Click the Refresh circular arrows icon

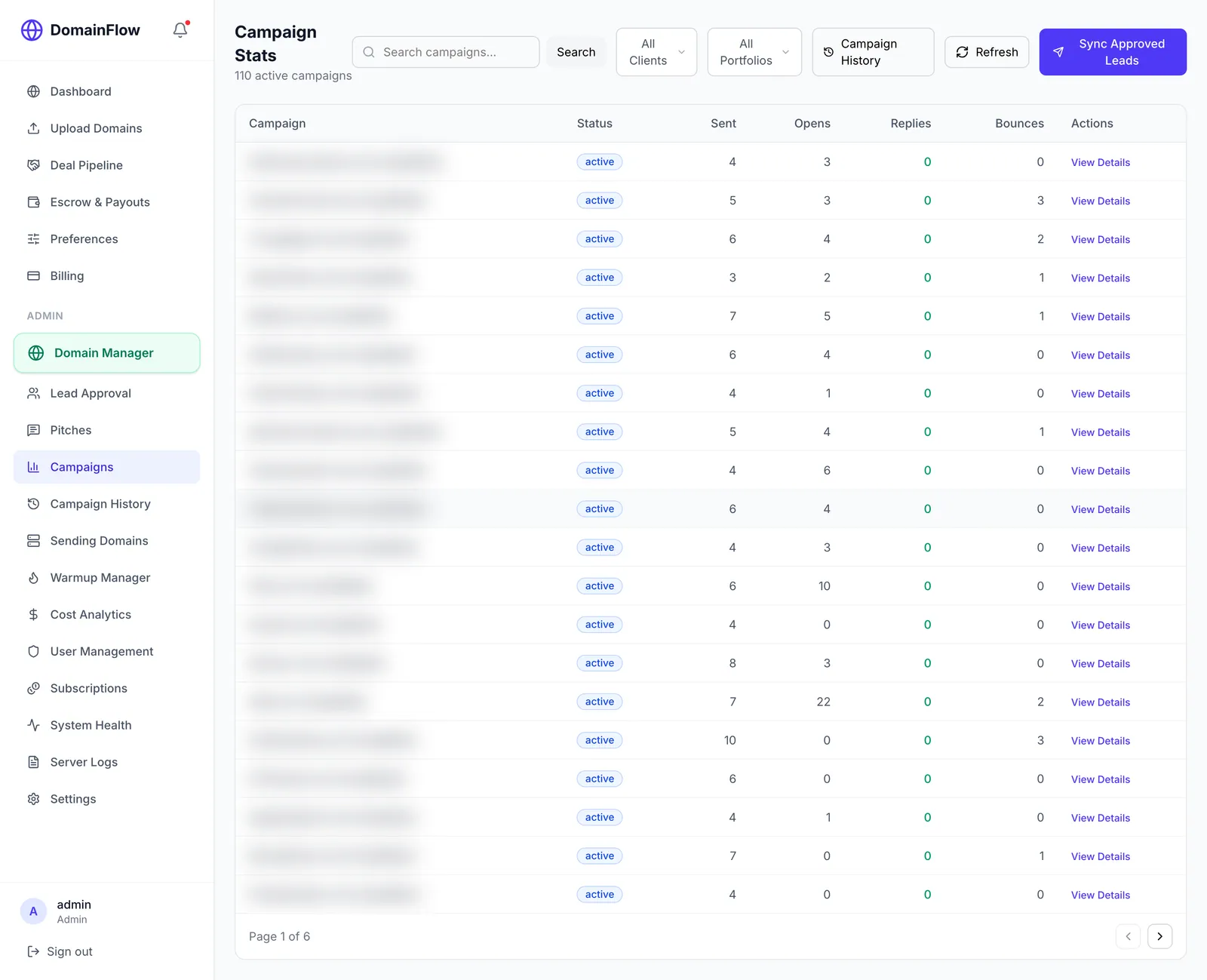tap(962, 52)
